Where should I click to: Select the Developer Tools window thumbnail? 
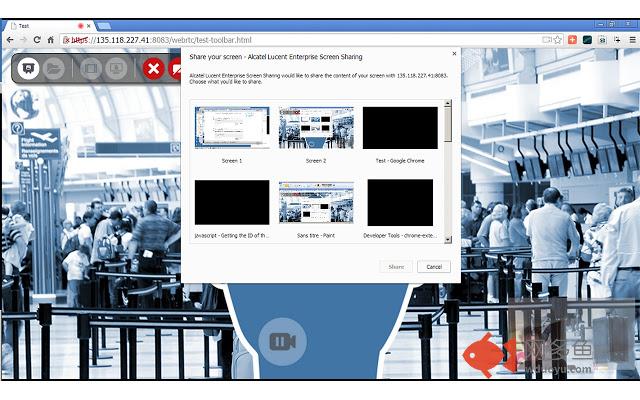[400, 202]
